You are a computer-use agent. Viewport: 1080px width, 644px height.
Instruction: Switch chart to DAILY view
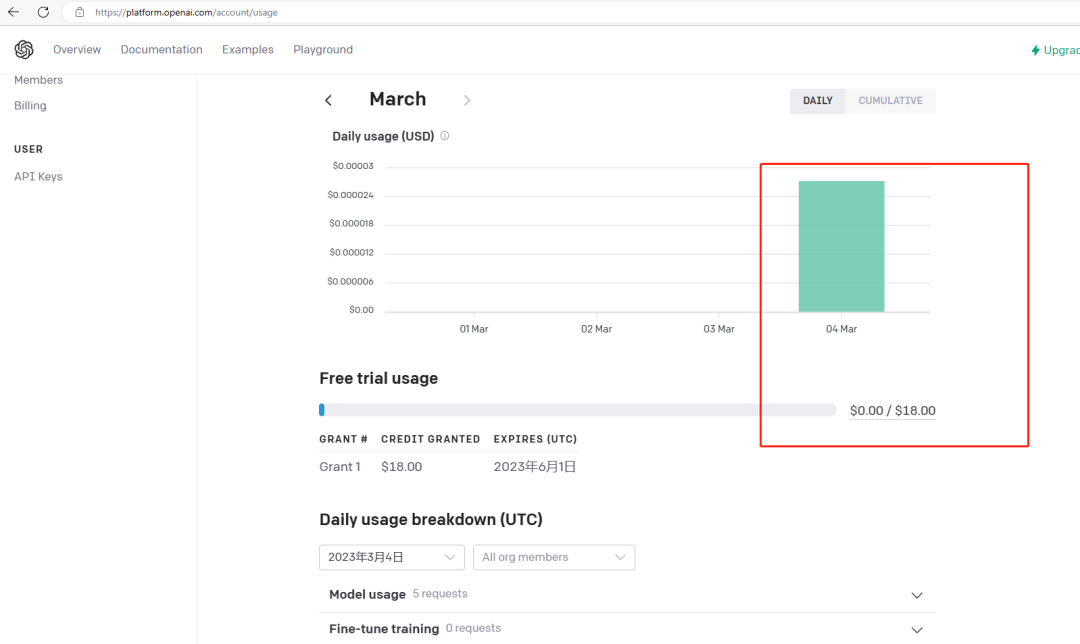coord(818,101)
